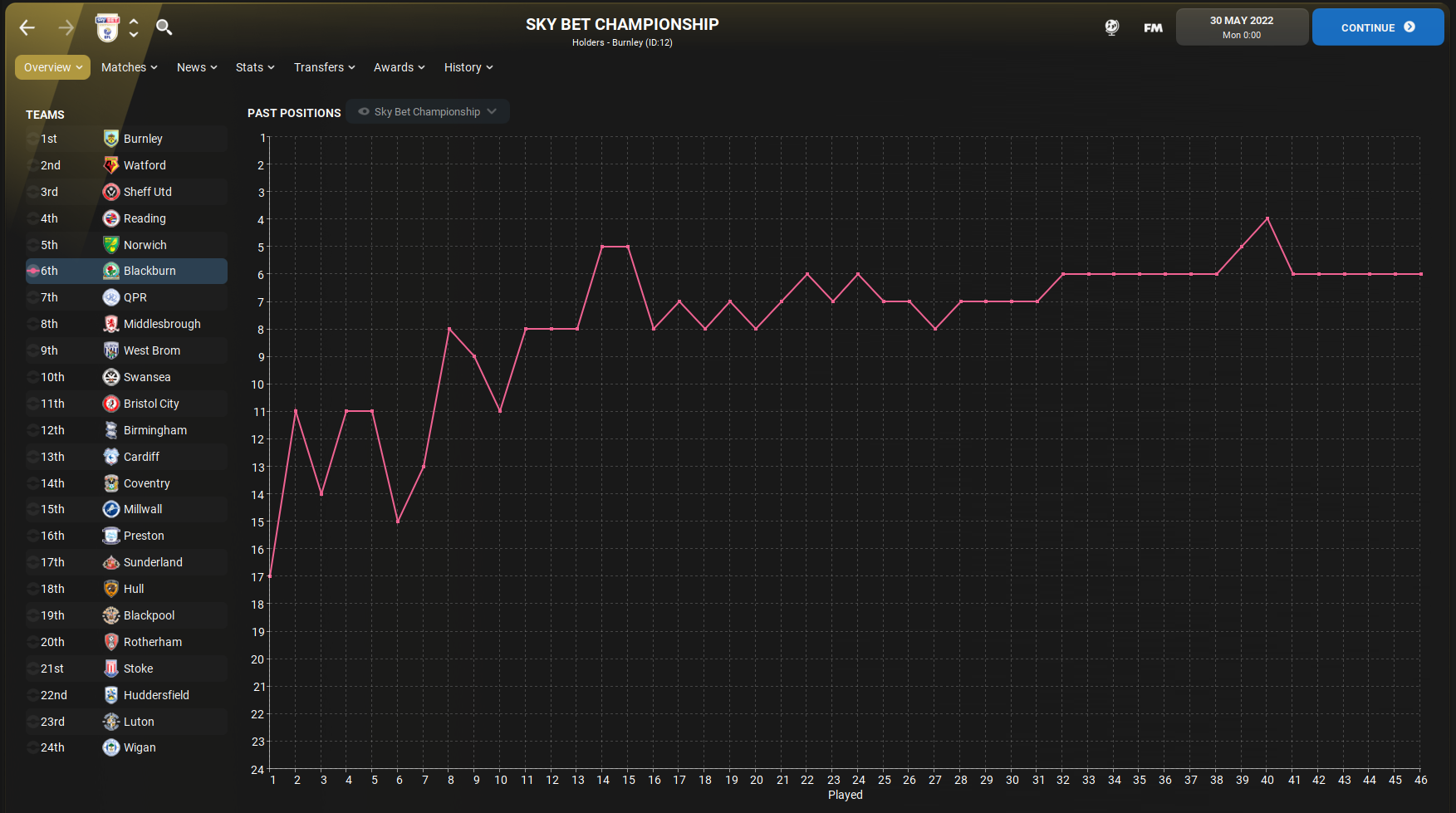Open Huddersfield team link
Screen dimensions: 1456x813
point(156,695)
